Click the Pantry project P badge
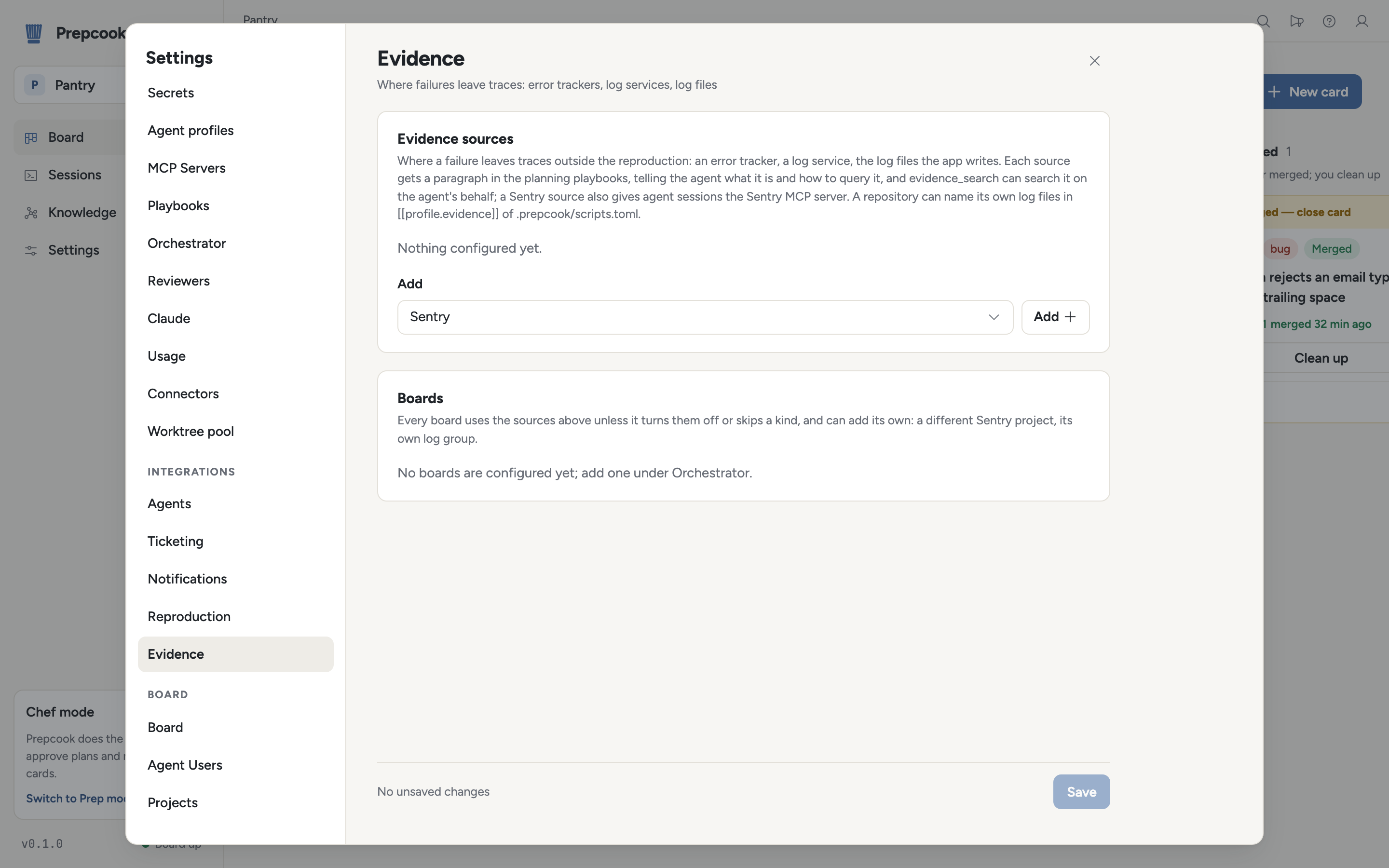The width and height of the screenshot is (1389, 868). click(34, 85)
